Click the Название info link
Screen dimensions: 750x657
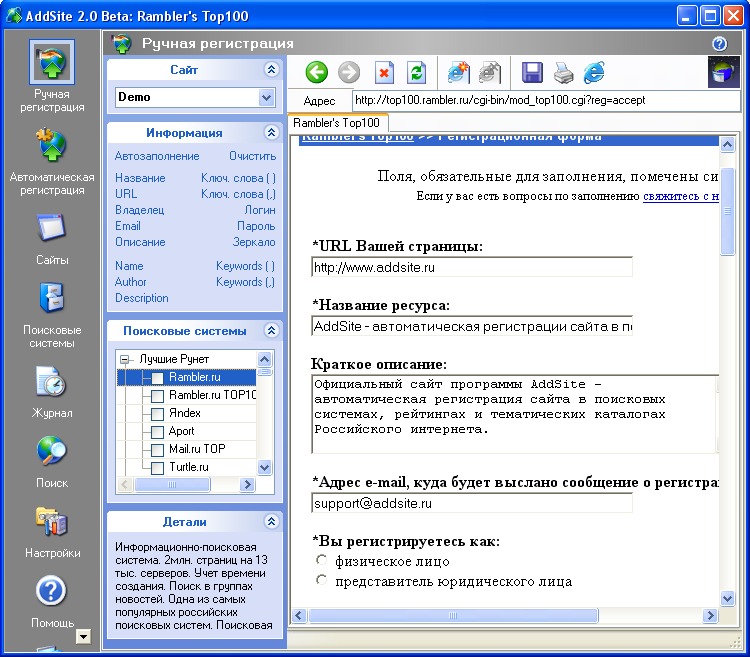pyautogui.click(x=140, y=178)
